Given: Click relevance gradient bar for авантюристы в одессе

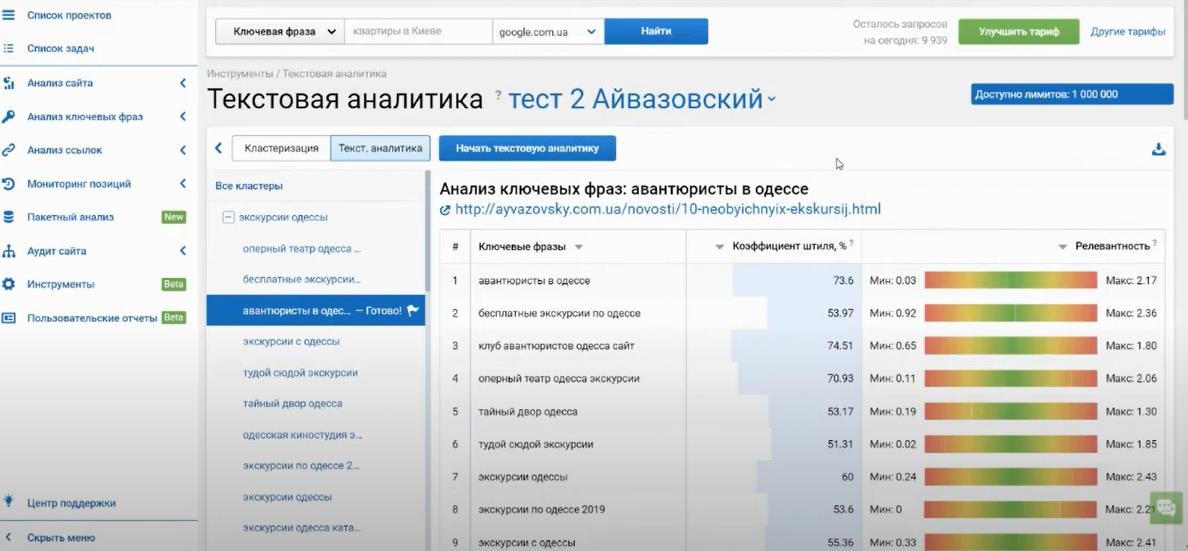Looking at the screenshot, I should [1011, 280].
